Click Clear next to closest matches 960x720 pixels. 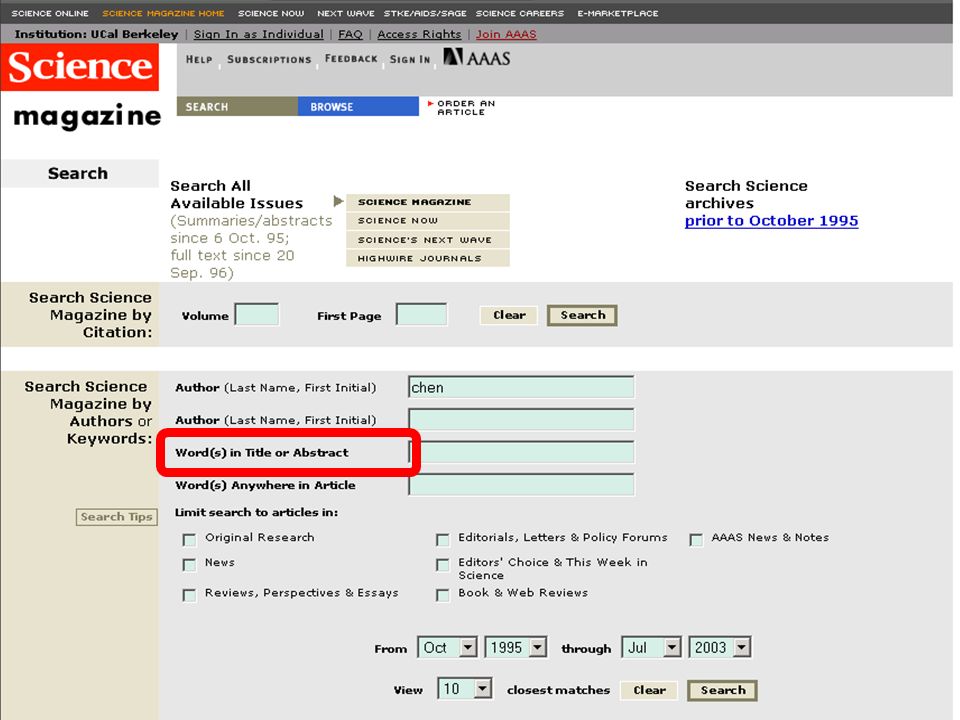[x=649, y=690]
